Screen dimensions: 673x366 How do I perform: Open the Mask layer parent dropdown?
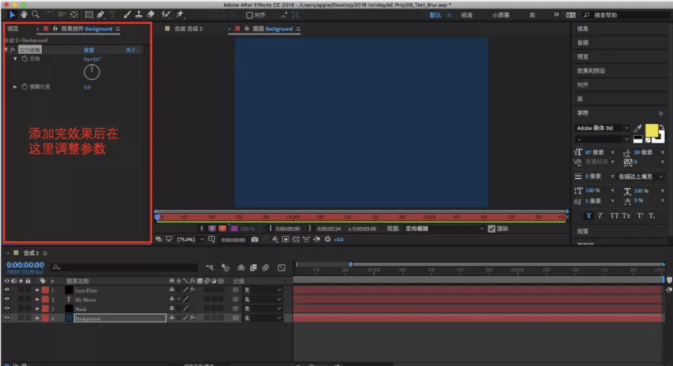(263, 309)
